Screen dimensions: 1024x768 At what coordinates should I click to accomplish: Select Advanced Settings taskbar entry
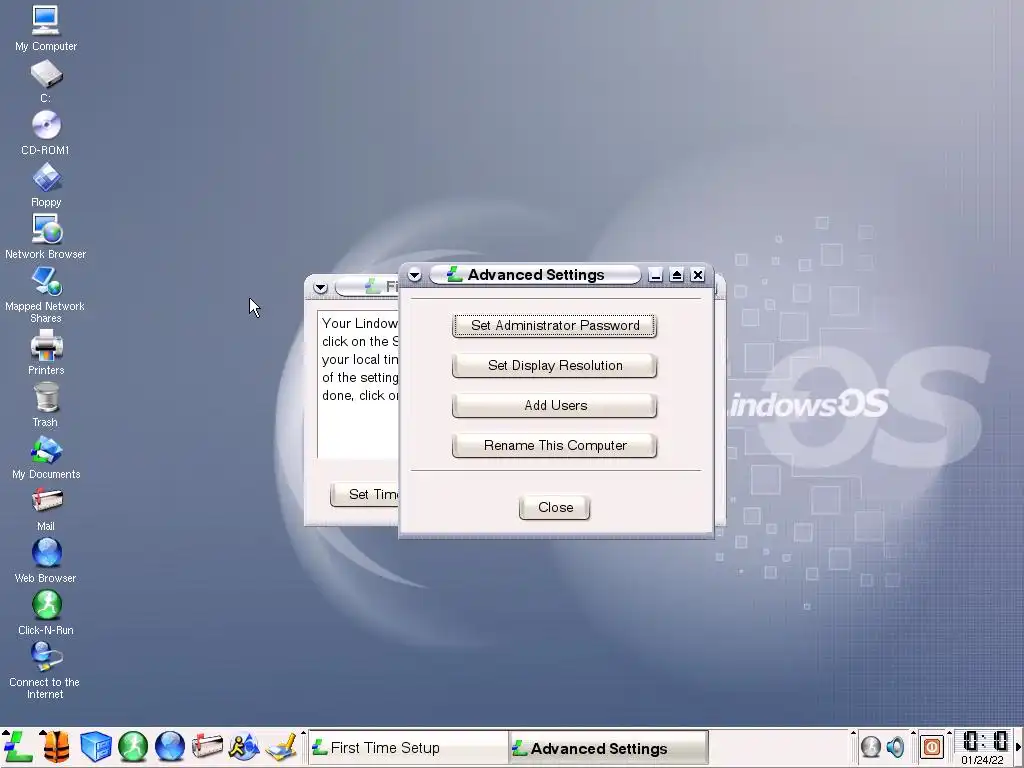click(609, 748)
